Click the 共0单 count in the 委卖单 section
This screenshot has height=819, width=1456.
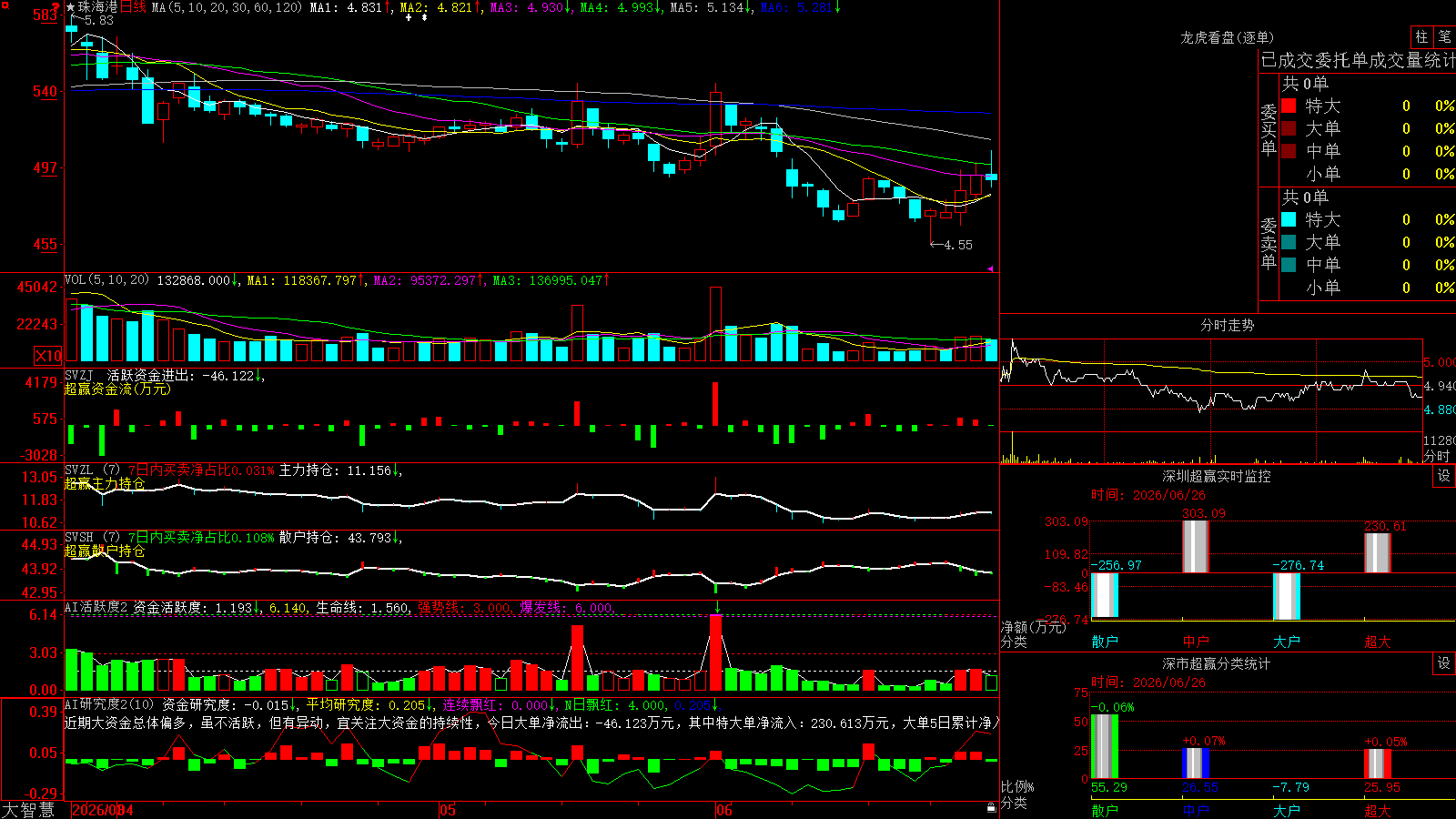(x=1305, y=197)
